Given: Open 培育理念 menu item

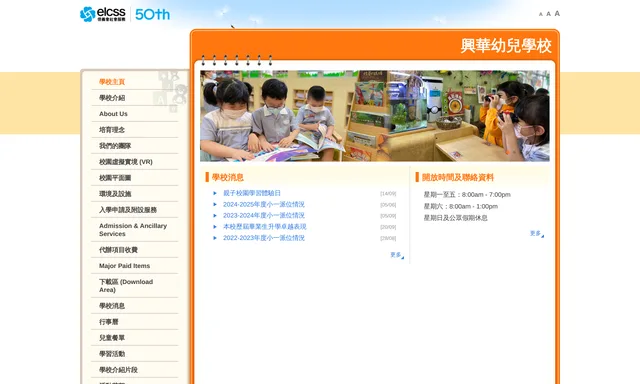Looking at the screenshot, I should [x=112, y=130].
